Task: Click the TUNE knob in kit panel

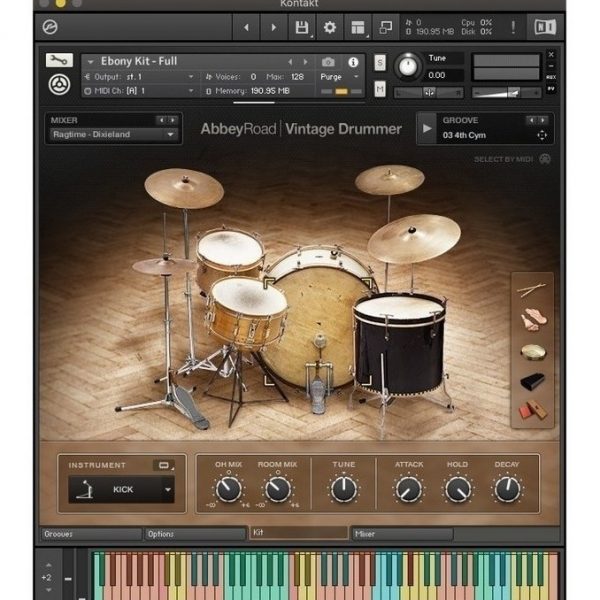Action: [x=344, y=489]
